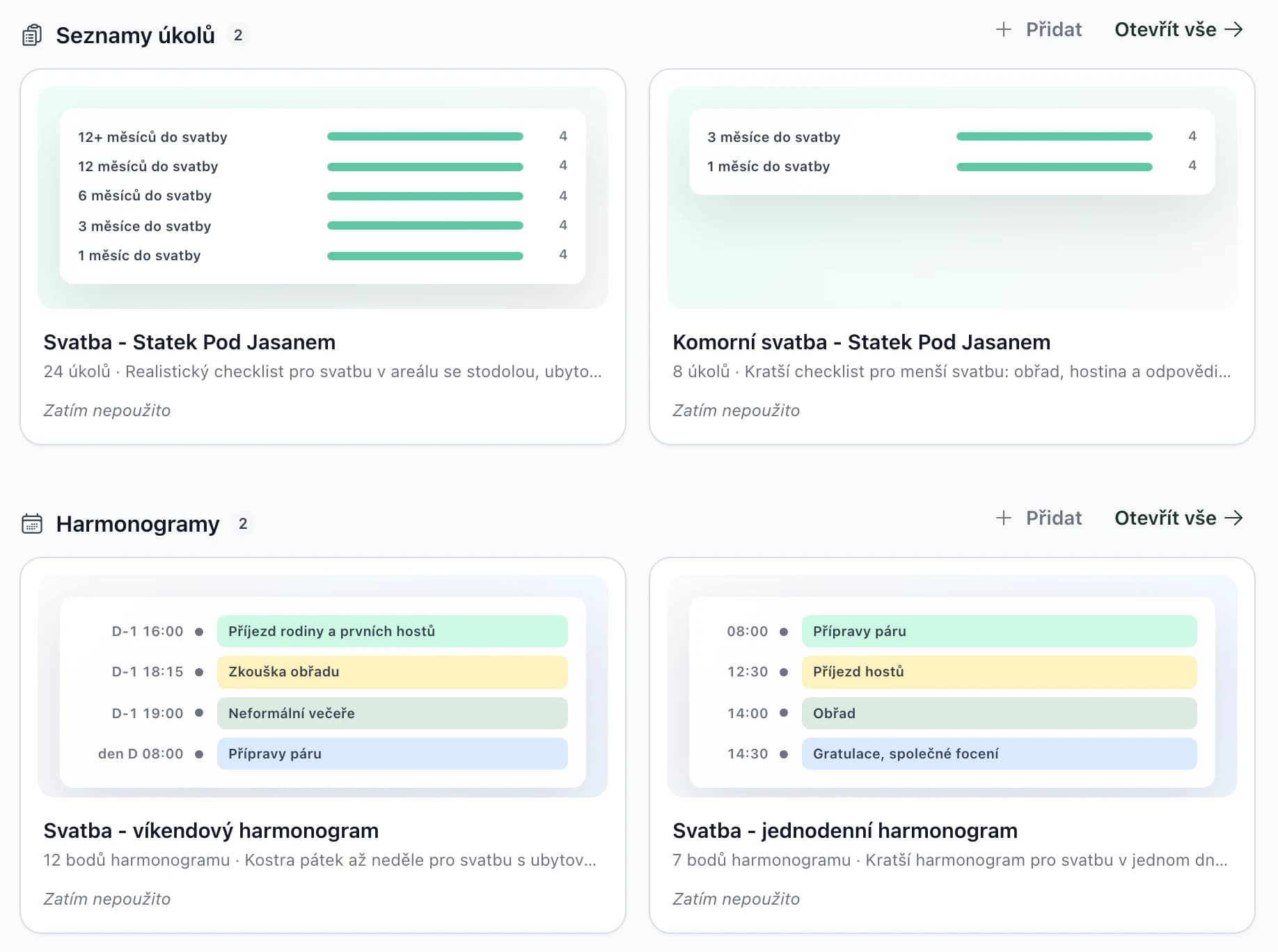This screenshot has width=1278, height=952.
Task: Open the Svatba - Statek Pod Jasanem card title
Action: [189, 342]
